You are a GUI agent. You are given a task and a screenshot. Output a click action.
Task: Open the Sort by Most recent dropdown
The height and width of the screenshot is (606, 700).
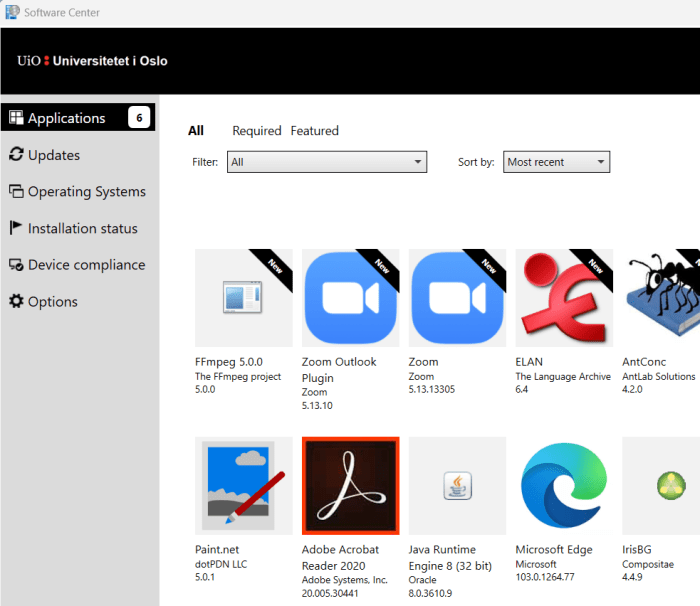(557, 162)
